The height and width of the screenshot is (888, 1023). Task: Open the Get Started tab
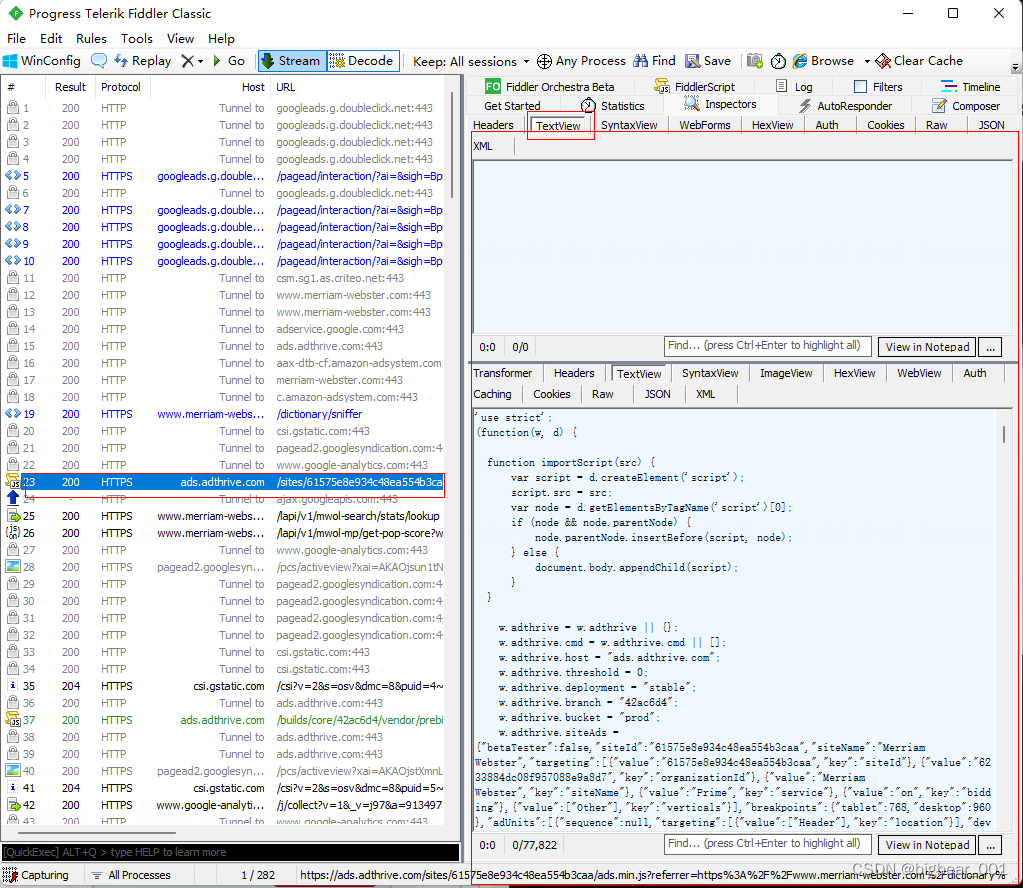pos(512,106)
